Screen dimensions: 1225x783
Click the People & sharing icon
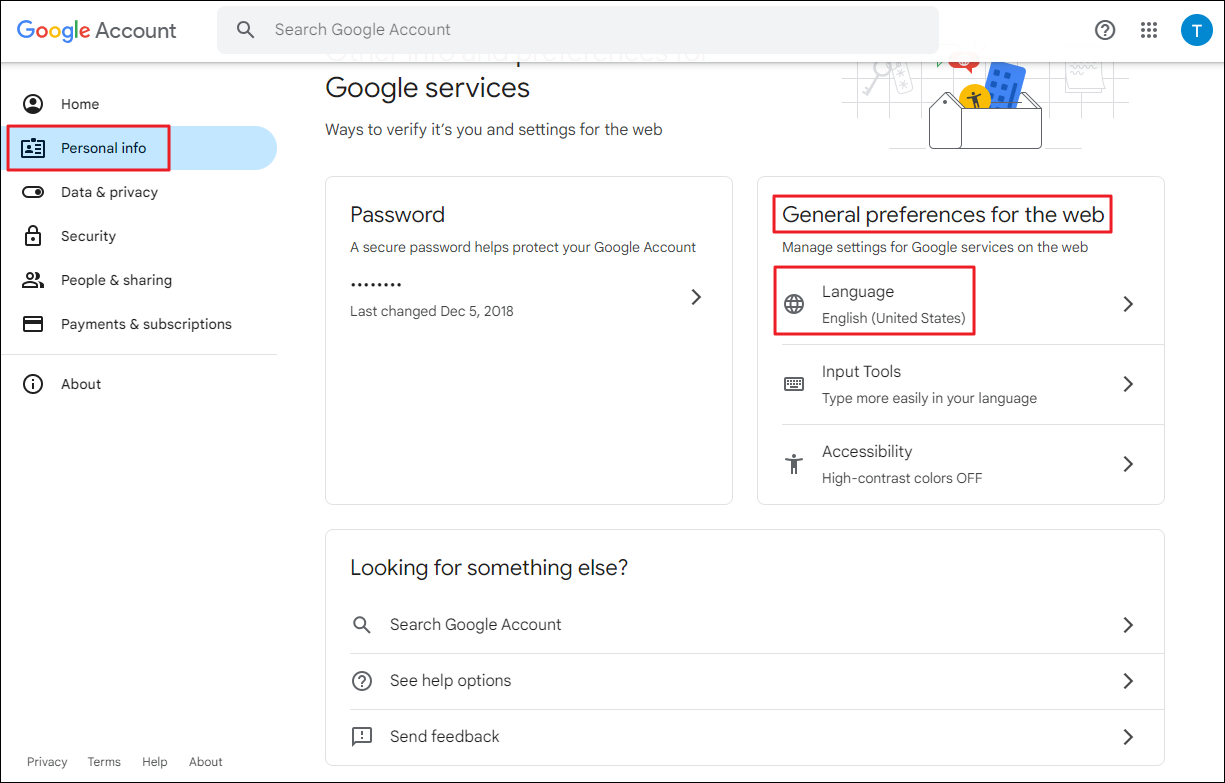point(33,280)
